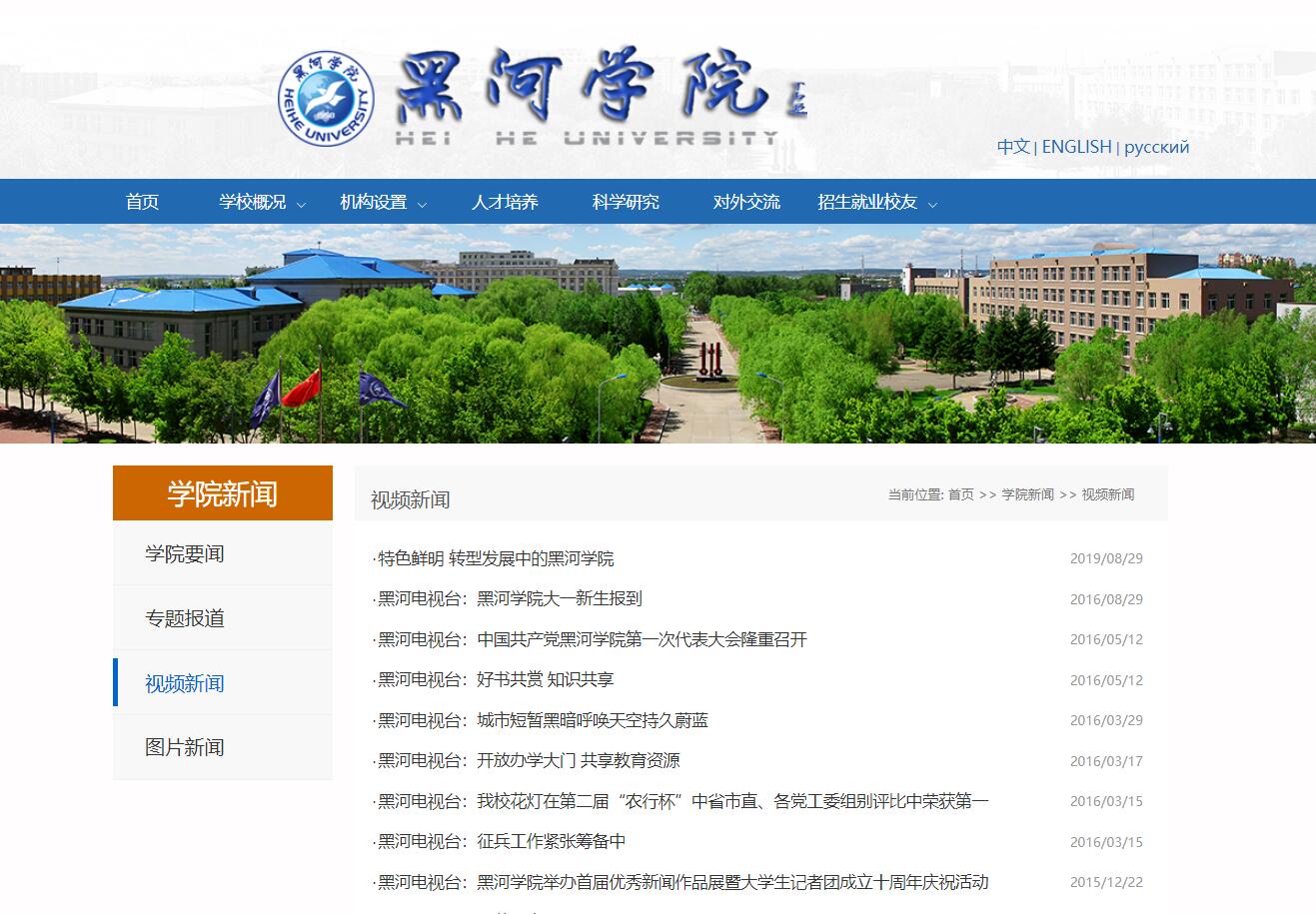Open article 特色鲜明 转型发展中的黑河学院
This screenshot has height=914, width=1316.
pyautogui.click(x=496, y=558)
